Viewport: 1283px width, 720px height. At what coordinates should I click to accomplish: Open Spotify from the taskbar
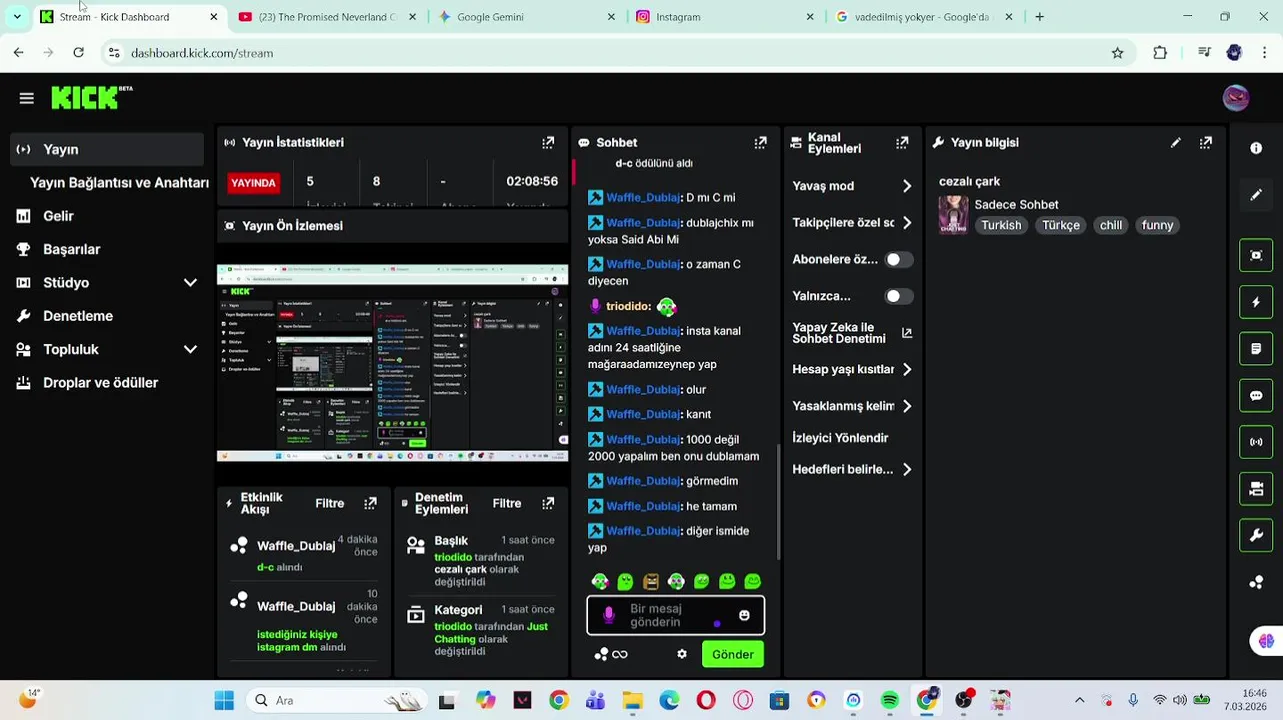click(890, 700)
